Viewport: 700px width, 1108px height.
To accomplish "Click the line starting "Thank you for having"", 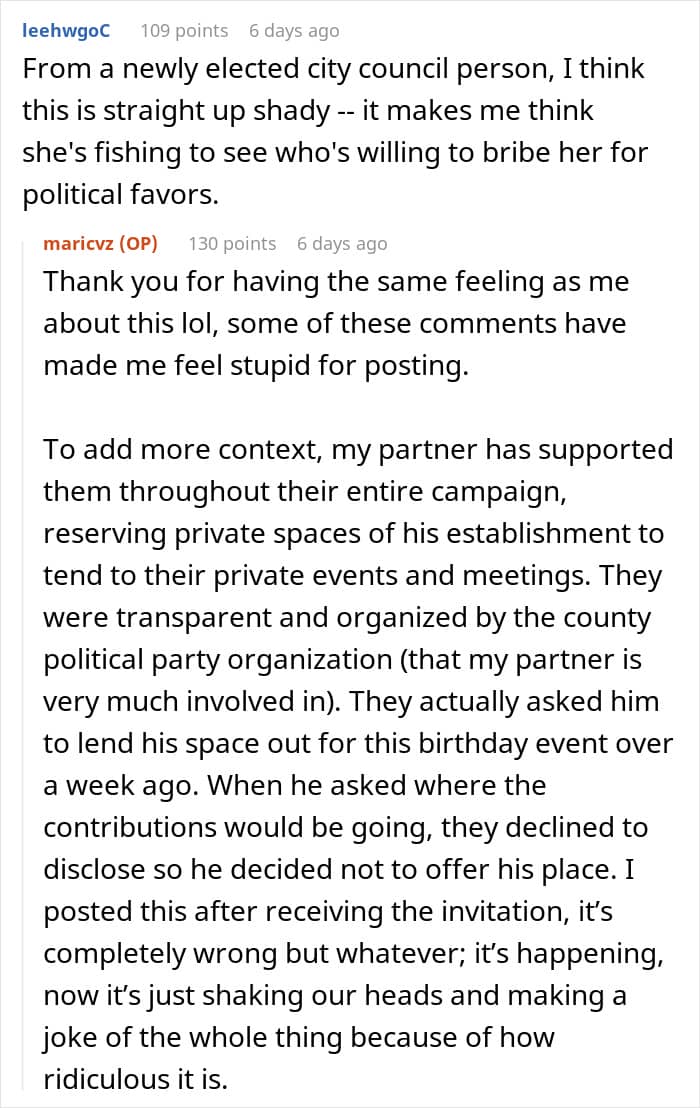I will (336, 282).
